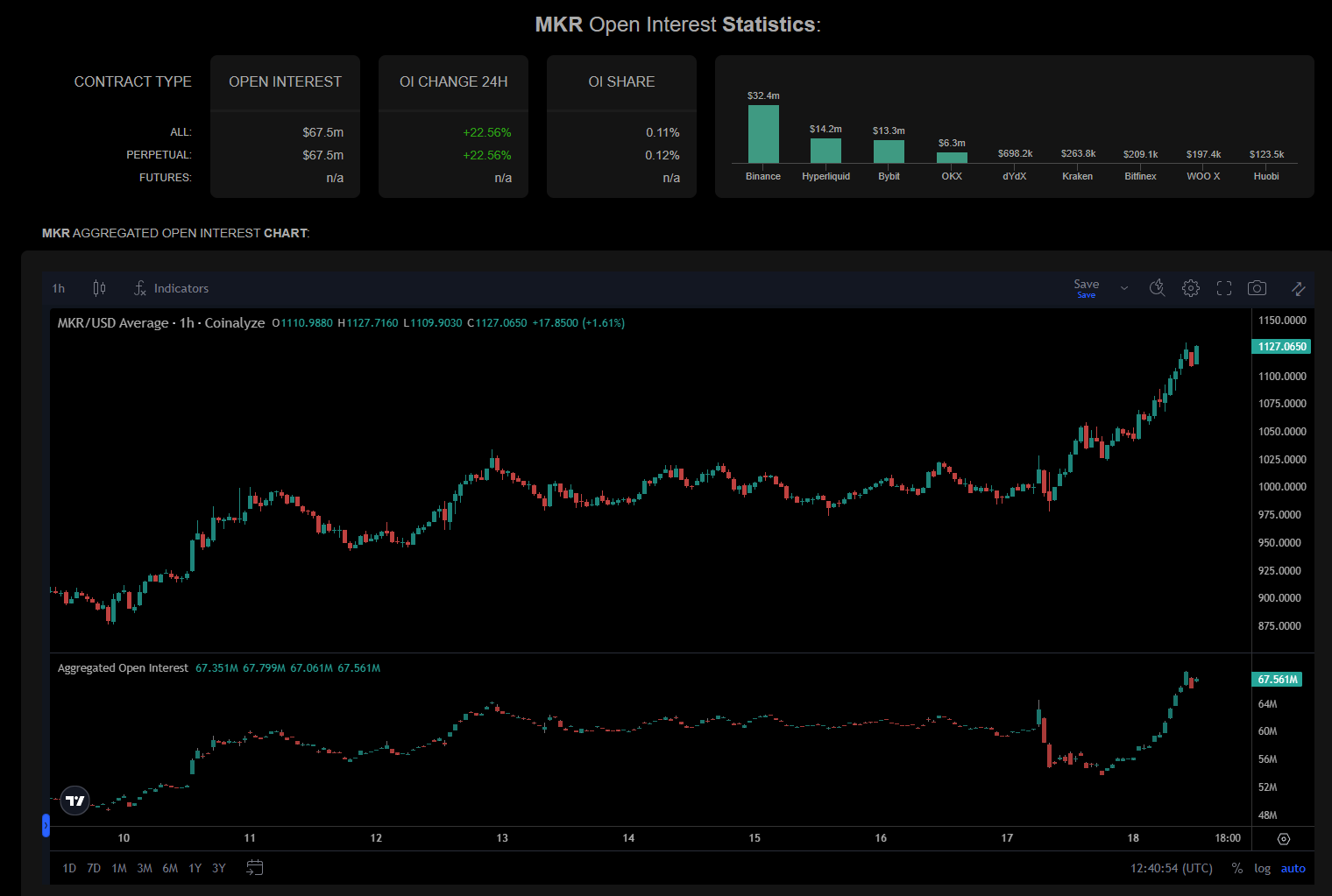Click the Bitfinex exchange label
The image size is (1332, 896).
1140,176
